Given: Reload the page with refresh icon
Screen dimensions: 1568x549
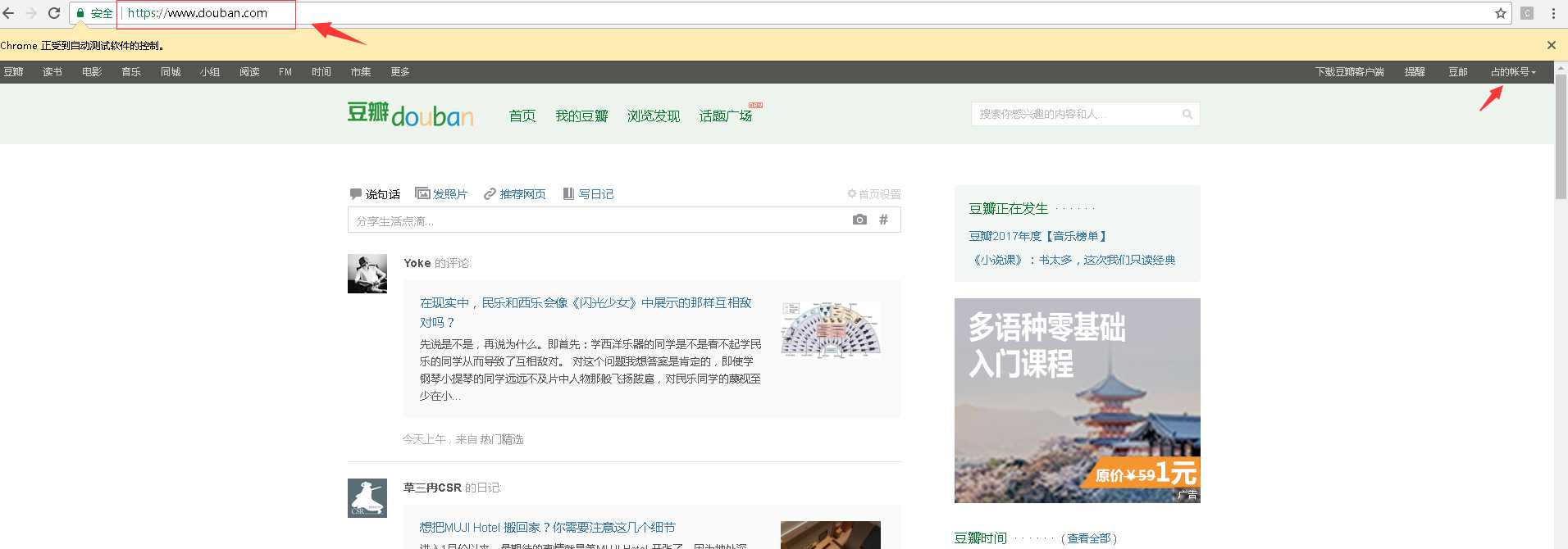Looking at the screenshot, I should click(x=54, y=13).
